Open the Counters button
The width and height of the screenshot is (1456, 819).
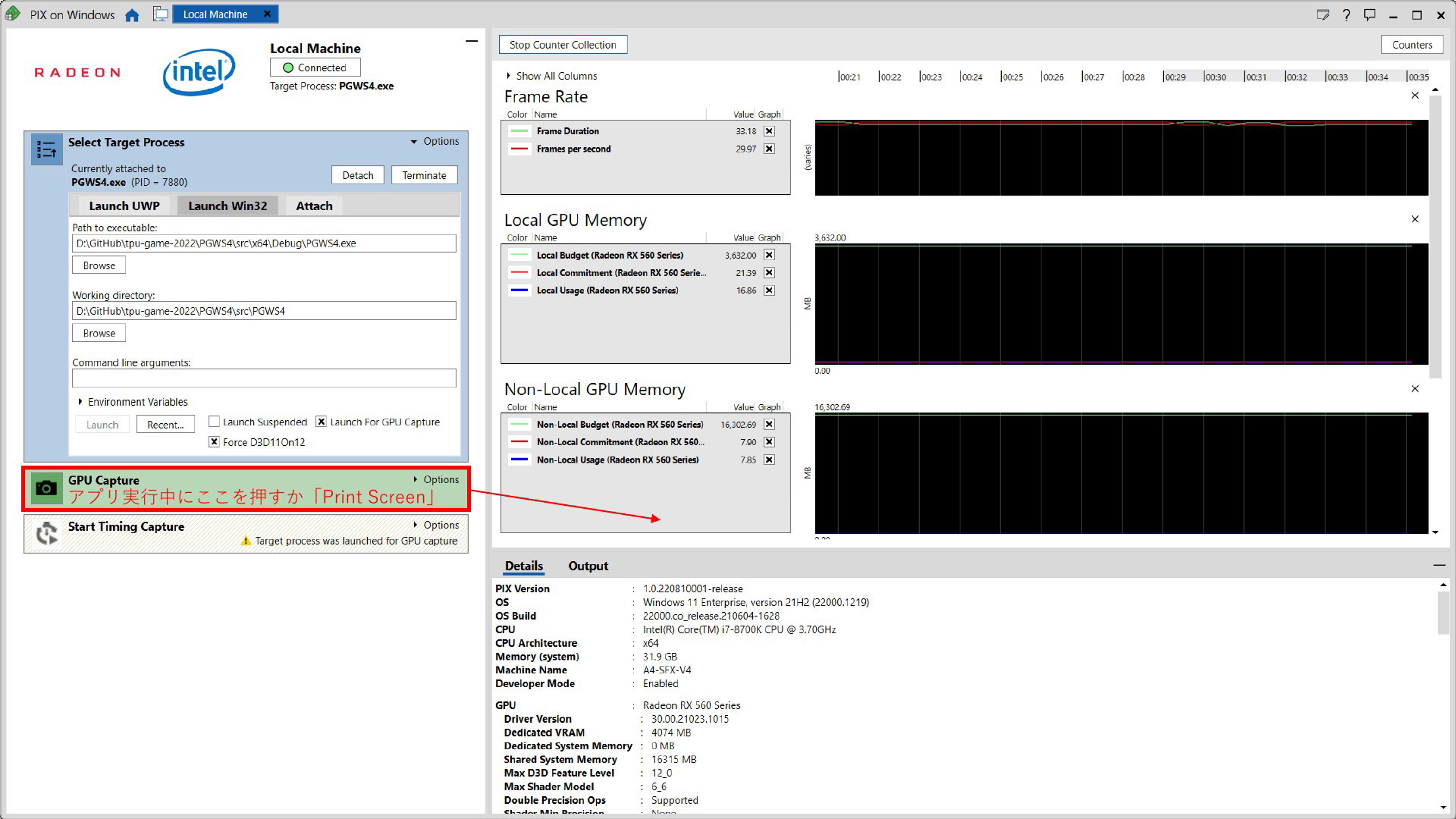[x=1412, y=45]
